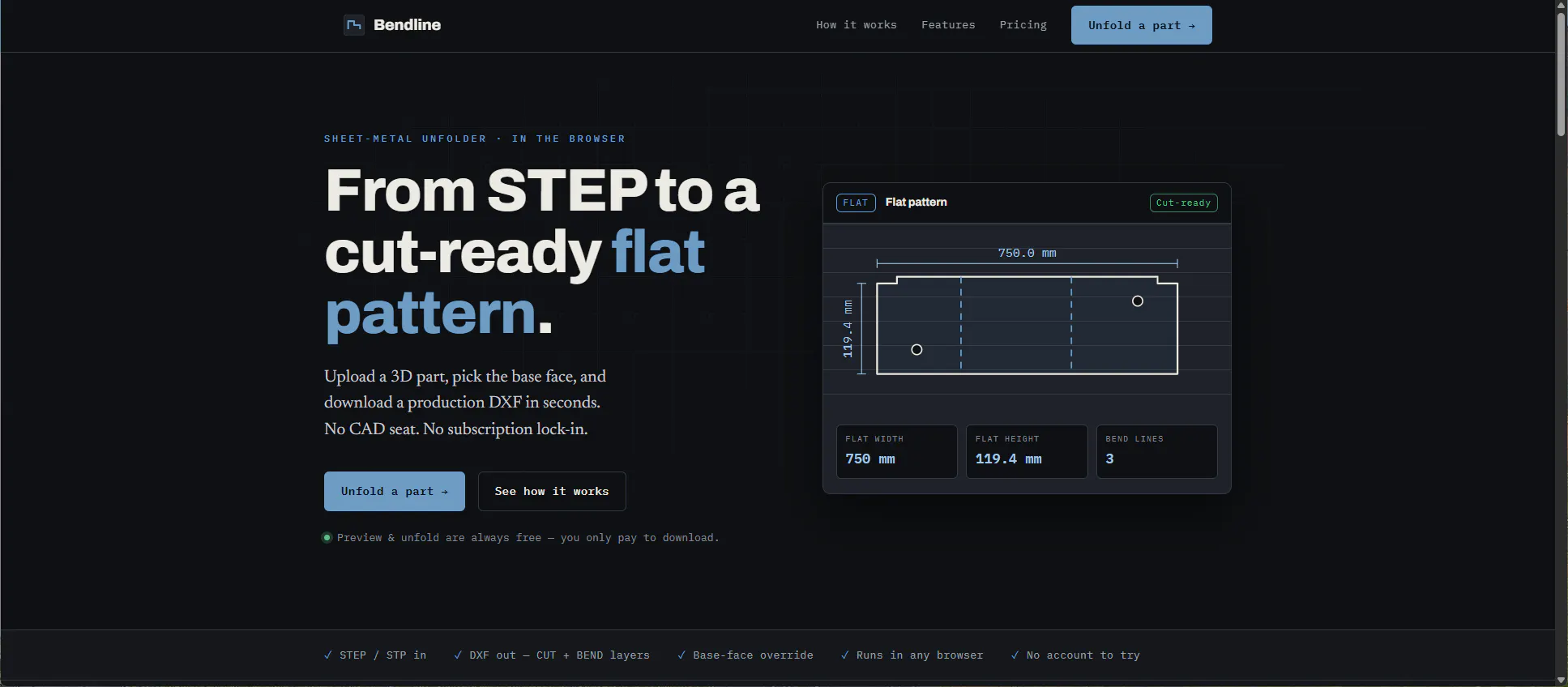Click the checkmark next to STEP / STP in
This screenshot has width=1568, height=687.
328,655
